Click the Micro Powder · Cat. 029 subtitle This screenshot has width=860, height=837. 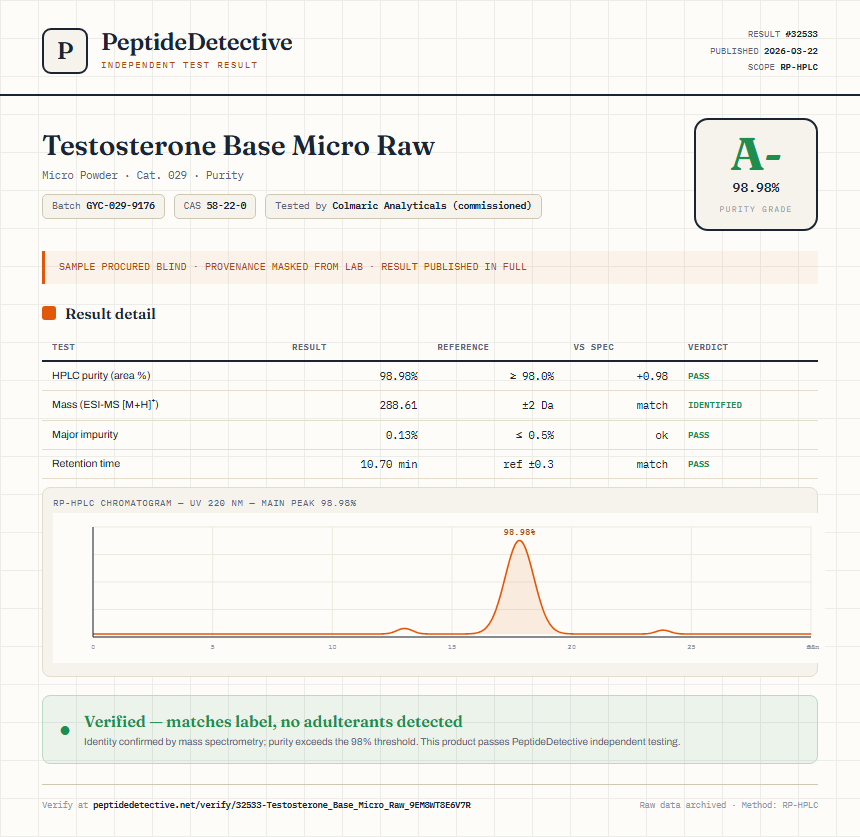click(x=143, y=176)
